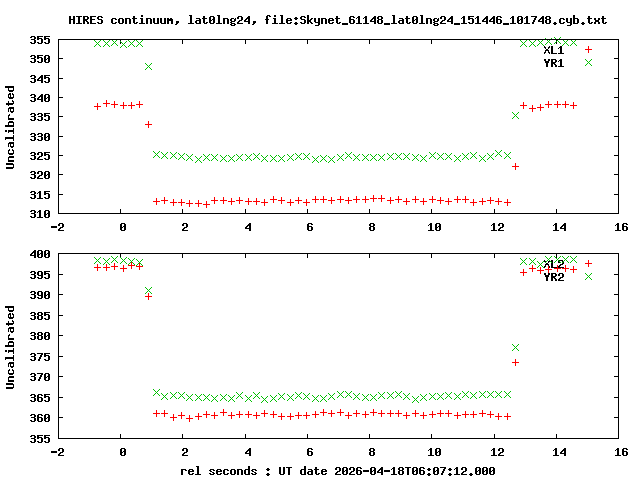
Task: Click the '-2' x-axis tick under top plot
Action: 58,227
